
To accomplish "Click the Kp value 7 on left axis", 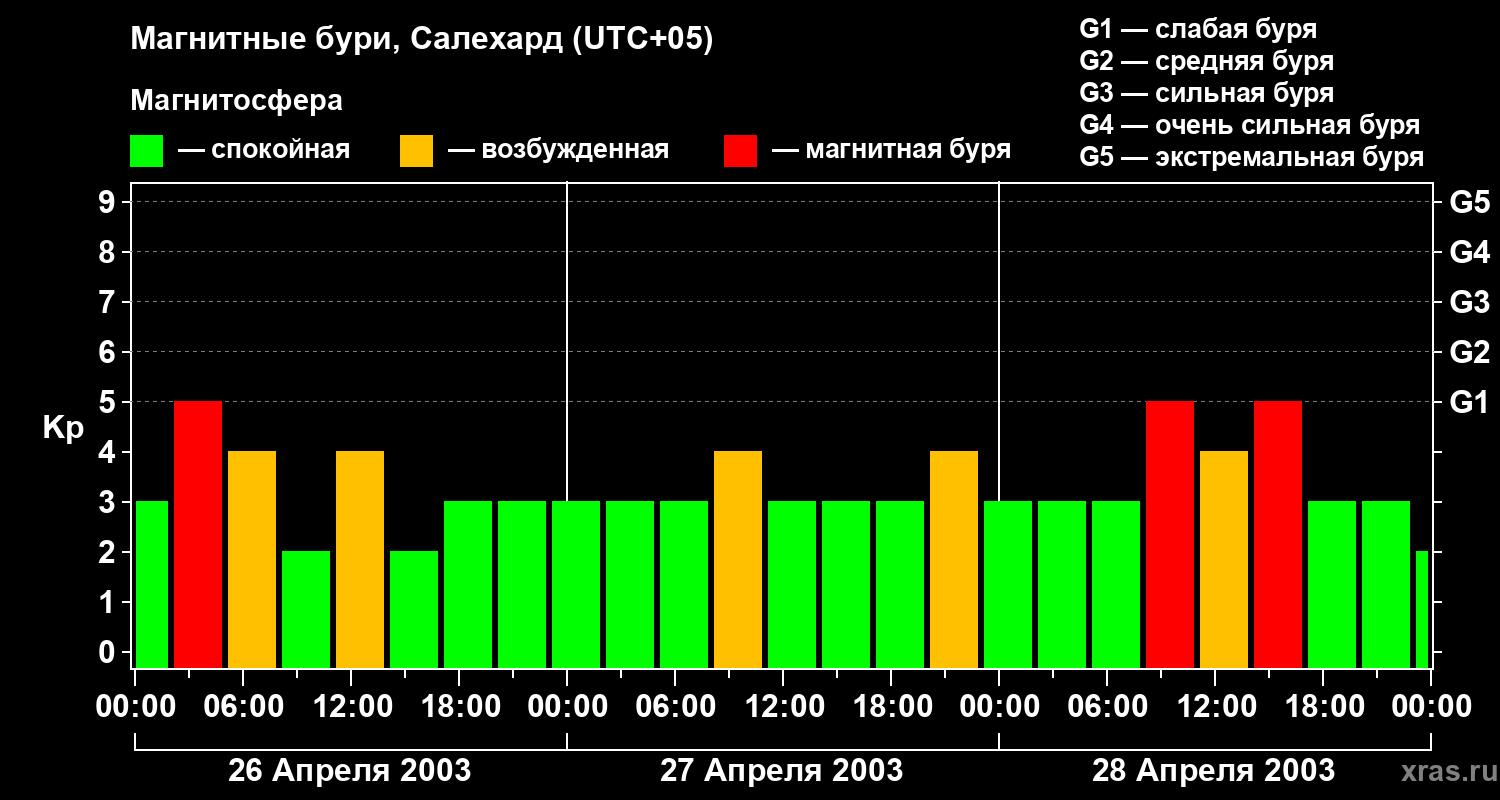I will click(109, 302).
